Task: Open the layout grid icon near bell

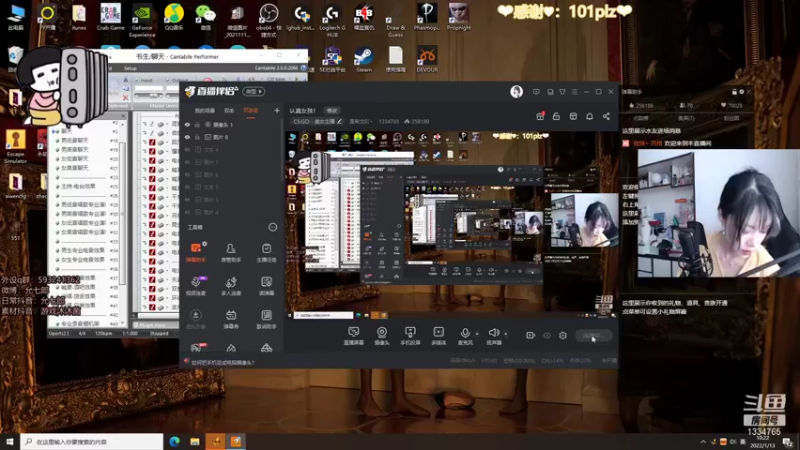Action: [x=573, y=116]
